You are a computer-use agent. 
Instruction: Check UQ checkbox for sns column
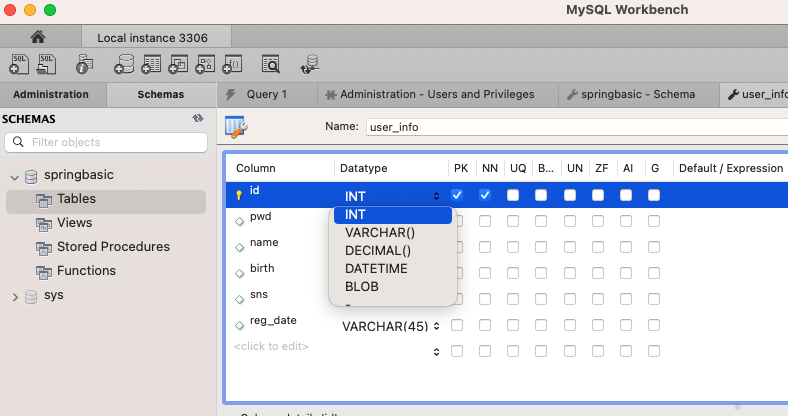tap(513, 299)
